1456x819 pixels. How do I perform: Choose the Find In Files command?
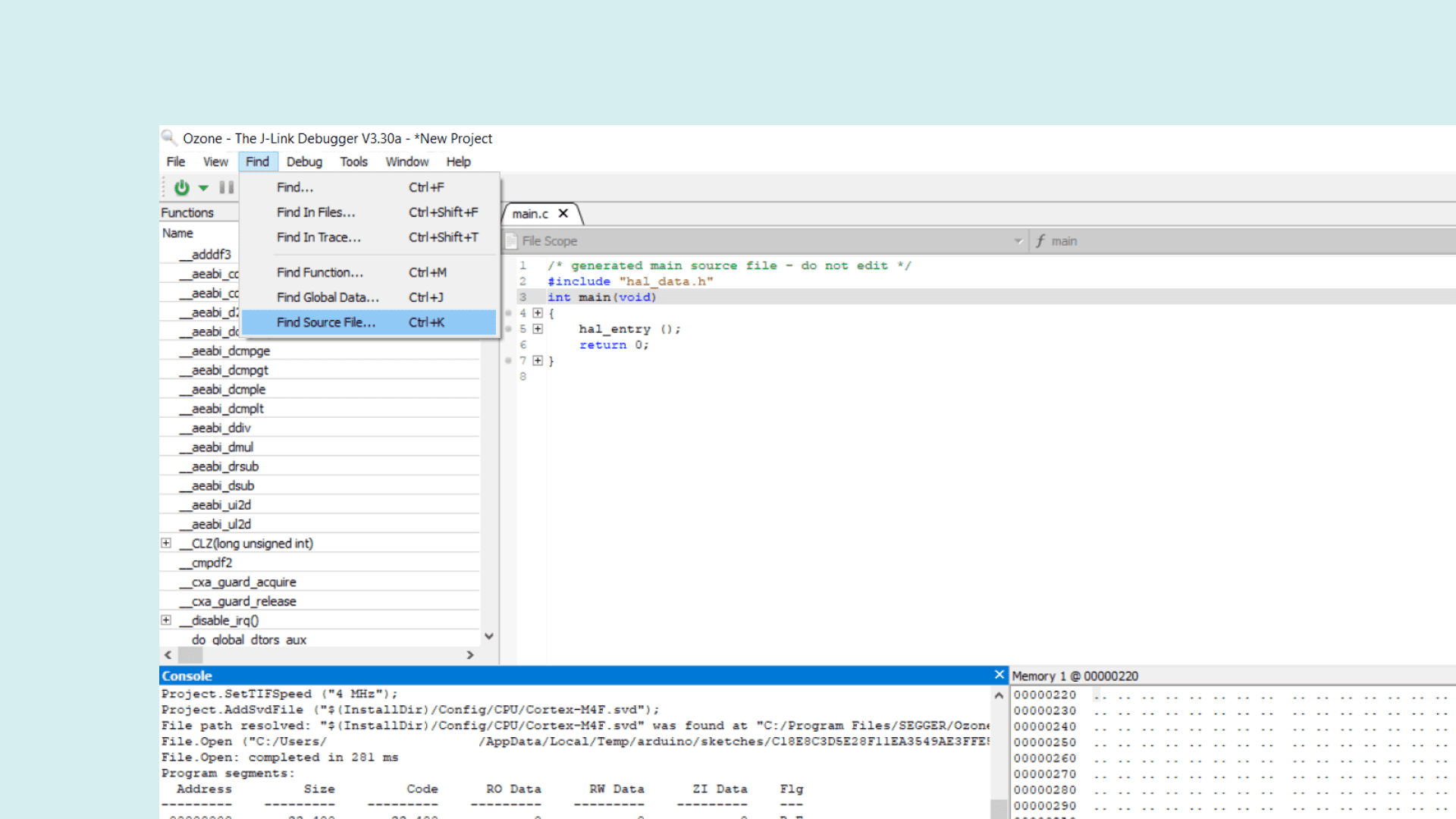pos(315,212)
